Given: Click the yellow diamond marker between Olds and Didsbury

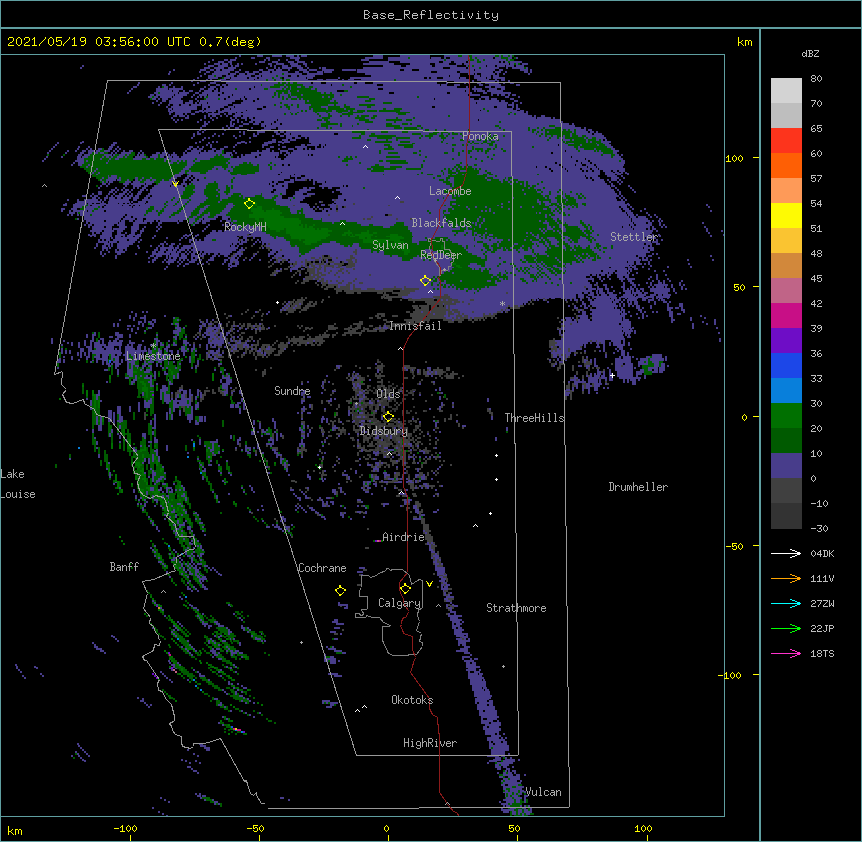Looking at the screenshot, I should click(x=388, y=416).
